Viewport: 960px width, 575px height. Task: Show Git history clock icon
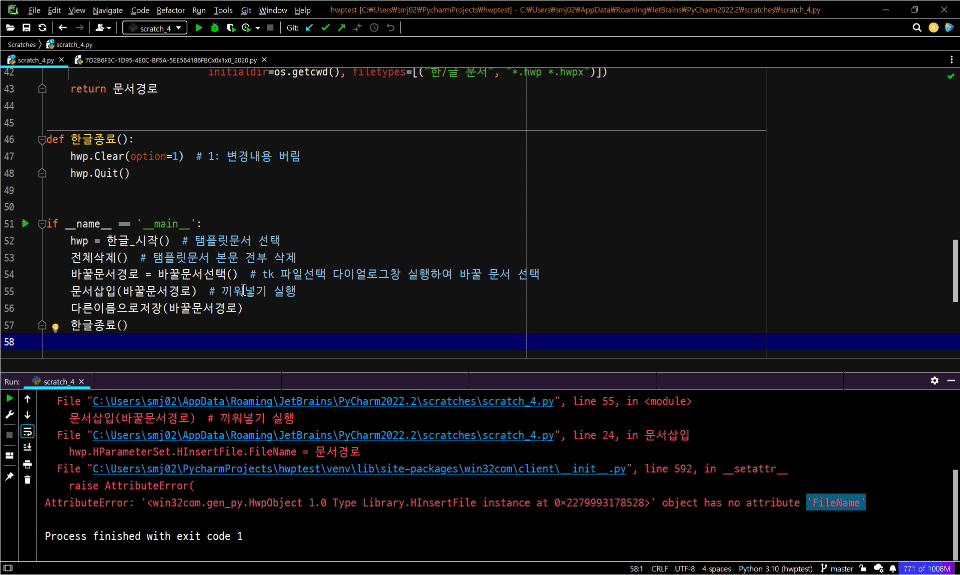[x=374, y=28]
